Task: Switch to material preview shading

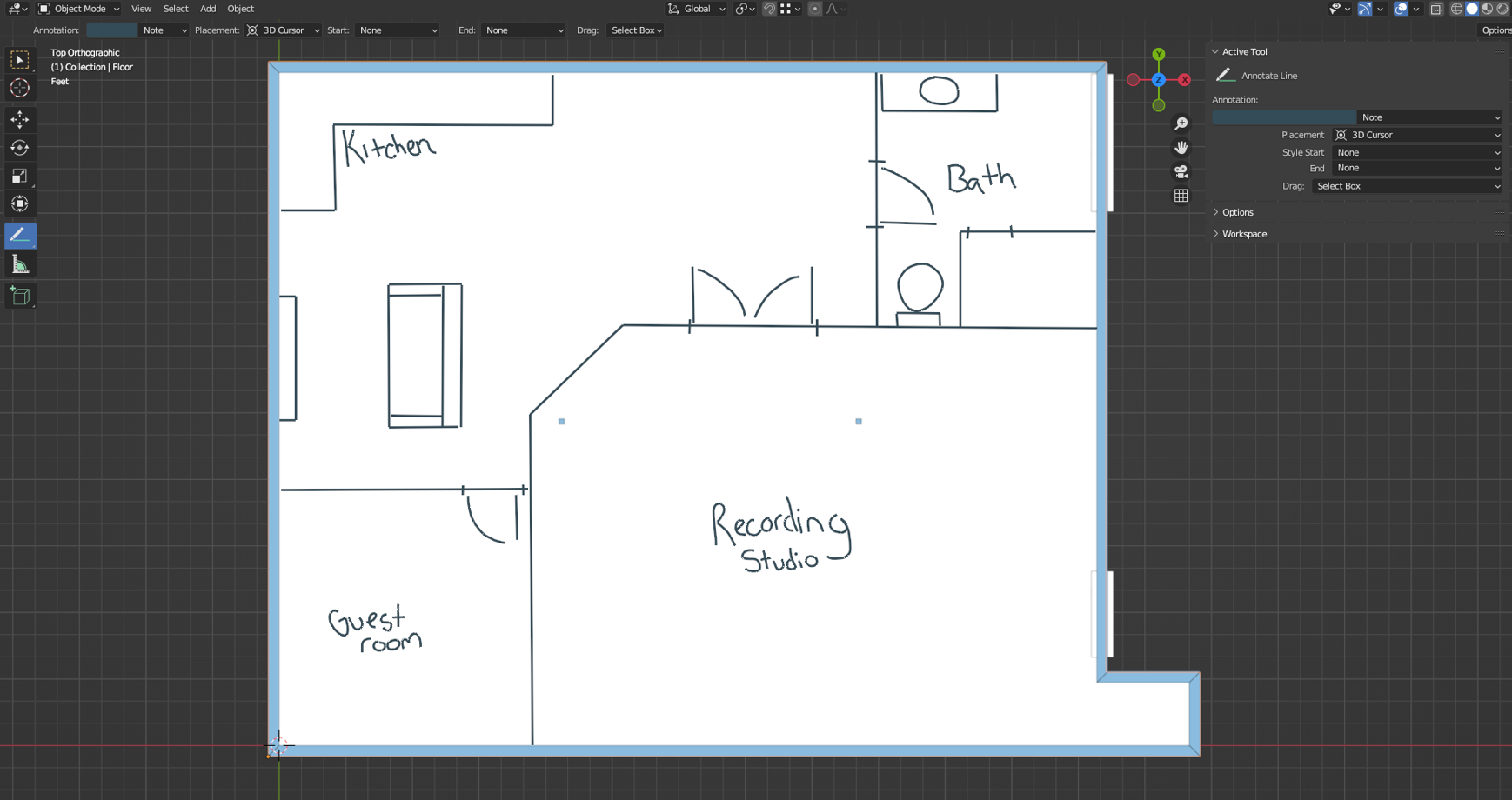Action: pos(1488,9)
